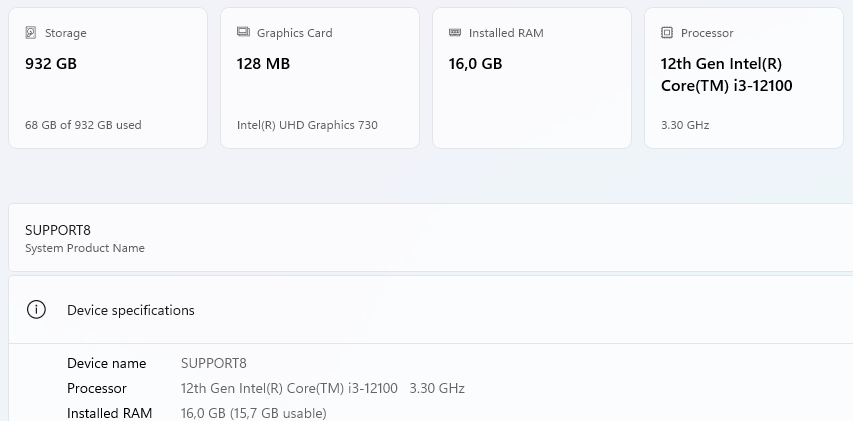Viewport: 853px width, 421px height.
Task: Click the Installed RAM memory icon
Action: point(455,33)
